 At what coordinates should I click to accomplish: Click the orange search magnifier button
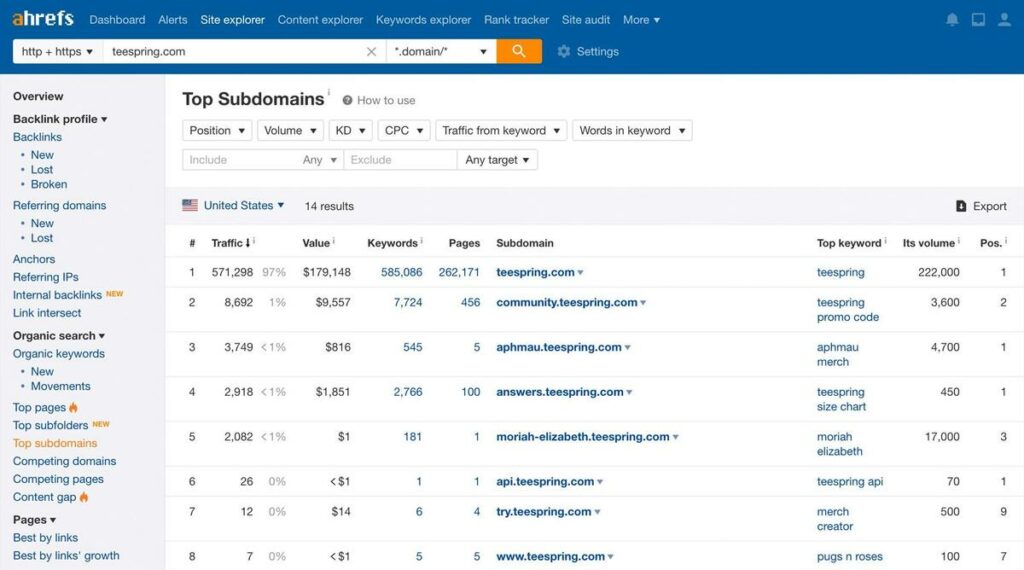tap(519, 51)
